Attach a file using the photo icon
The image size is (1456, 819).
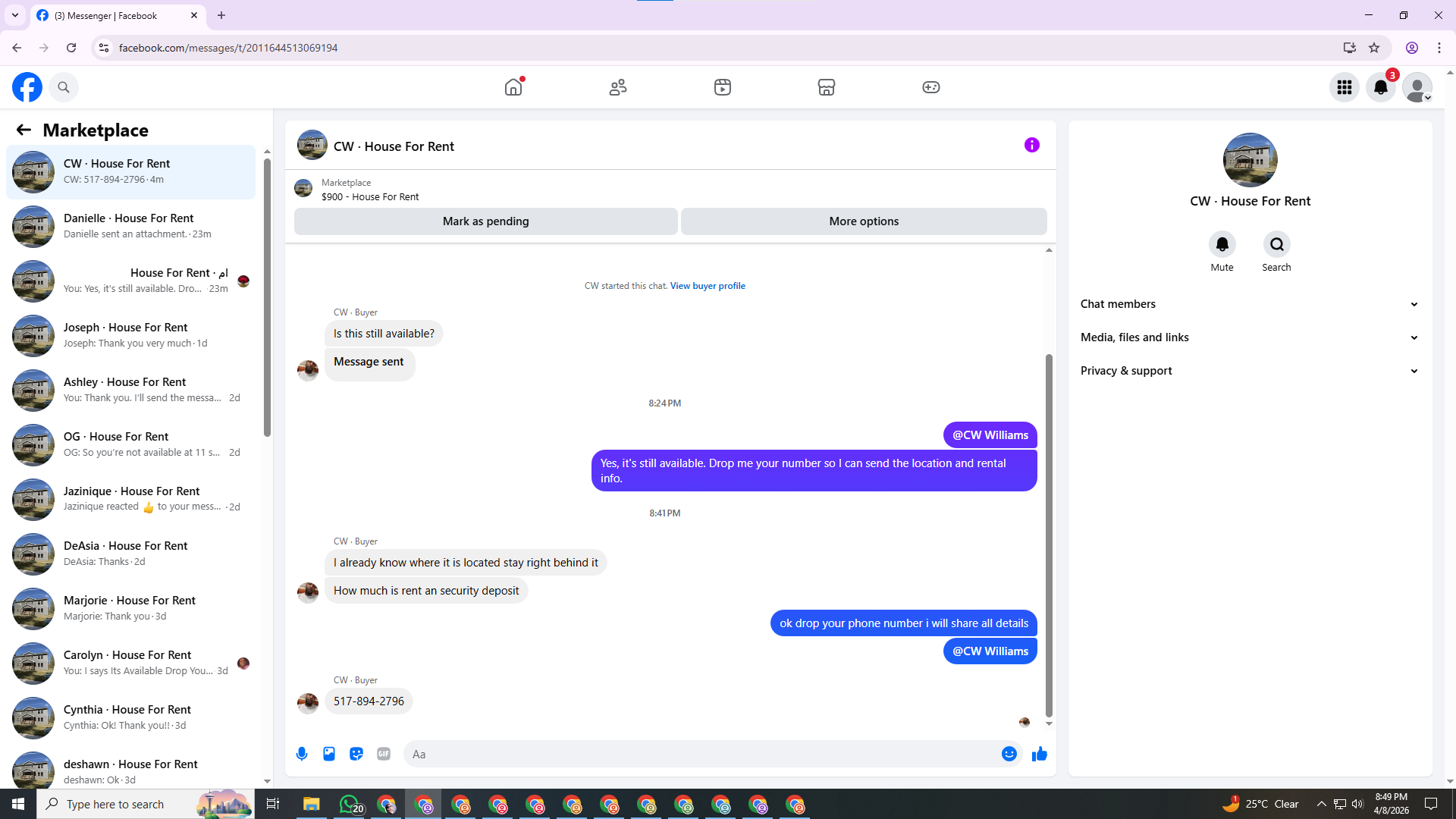329,754
